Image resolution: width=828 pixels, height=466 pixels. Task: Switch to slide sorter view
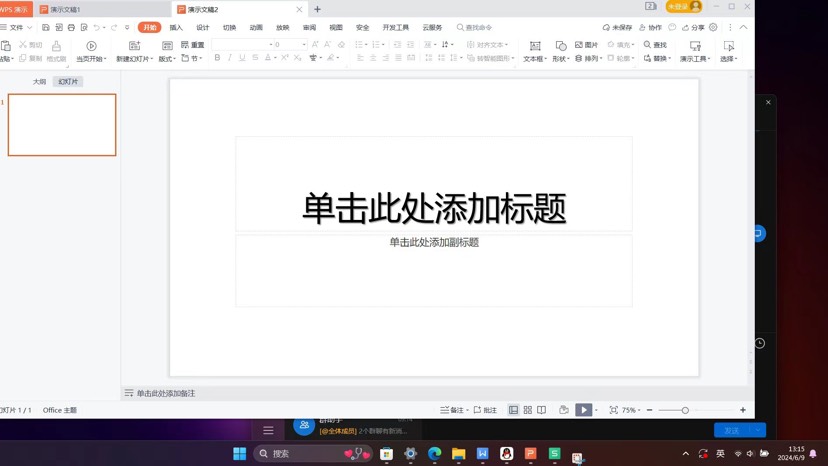click(x=528, y=410)
